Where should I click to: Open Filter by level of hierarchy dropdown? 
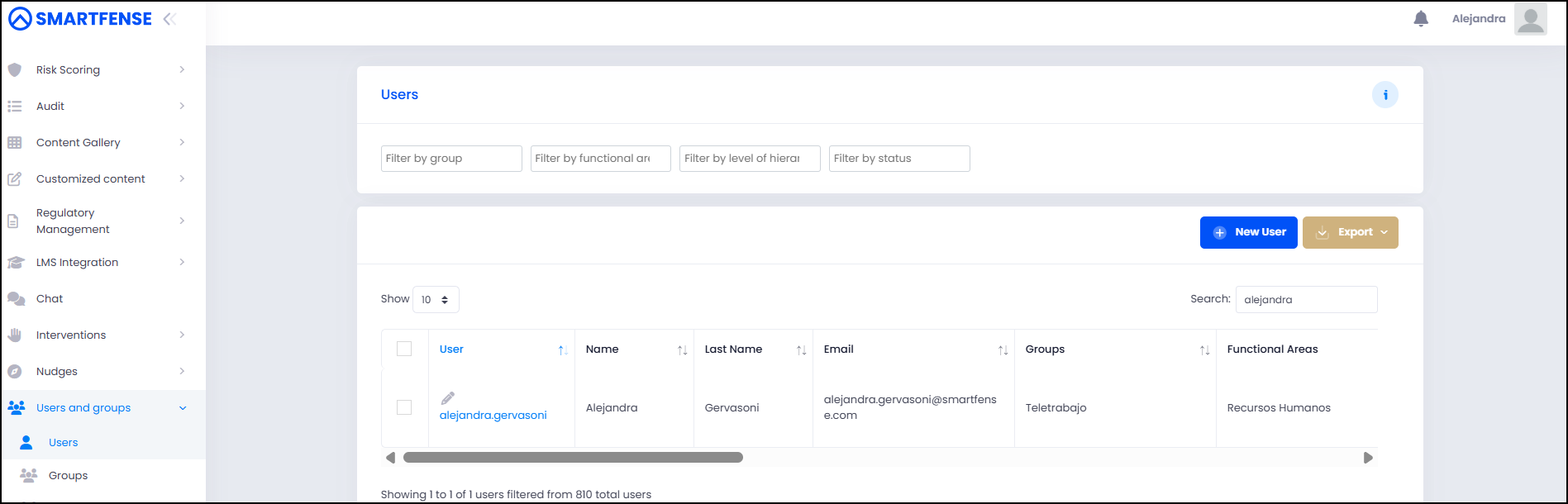point(750,159)
